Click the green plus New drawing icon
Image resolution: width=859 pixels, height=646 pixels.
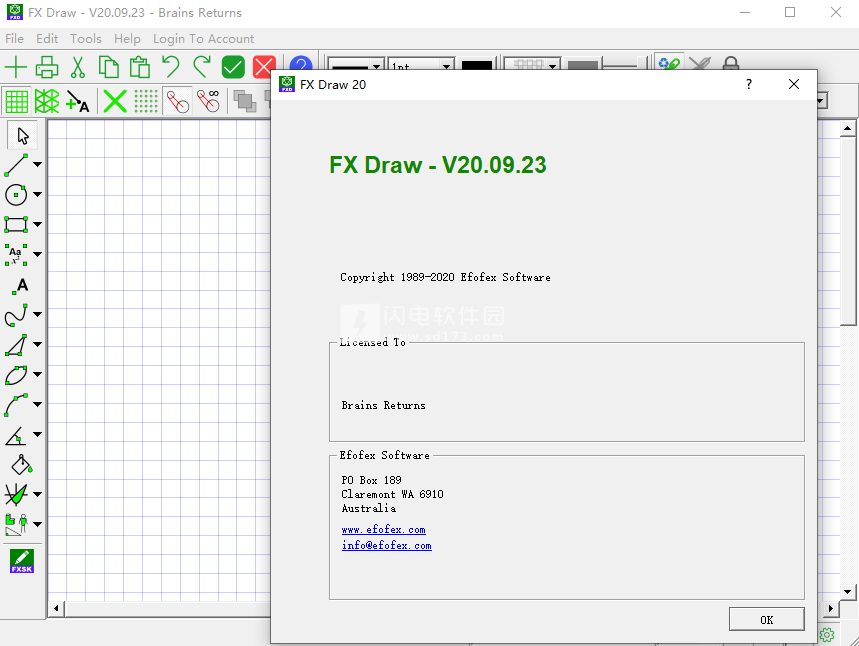click(16, 67)
